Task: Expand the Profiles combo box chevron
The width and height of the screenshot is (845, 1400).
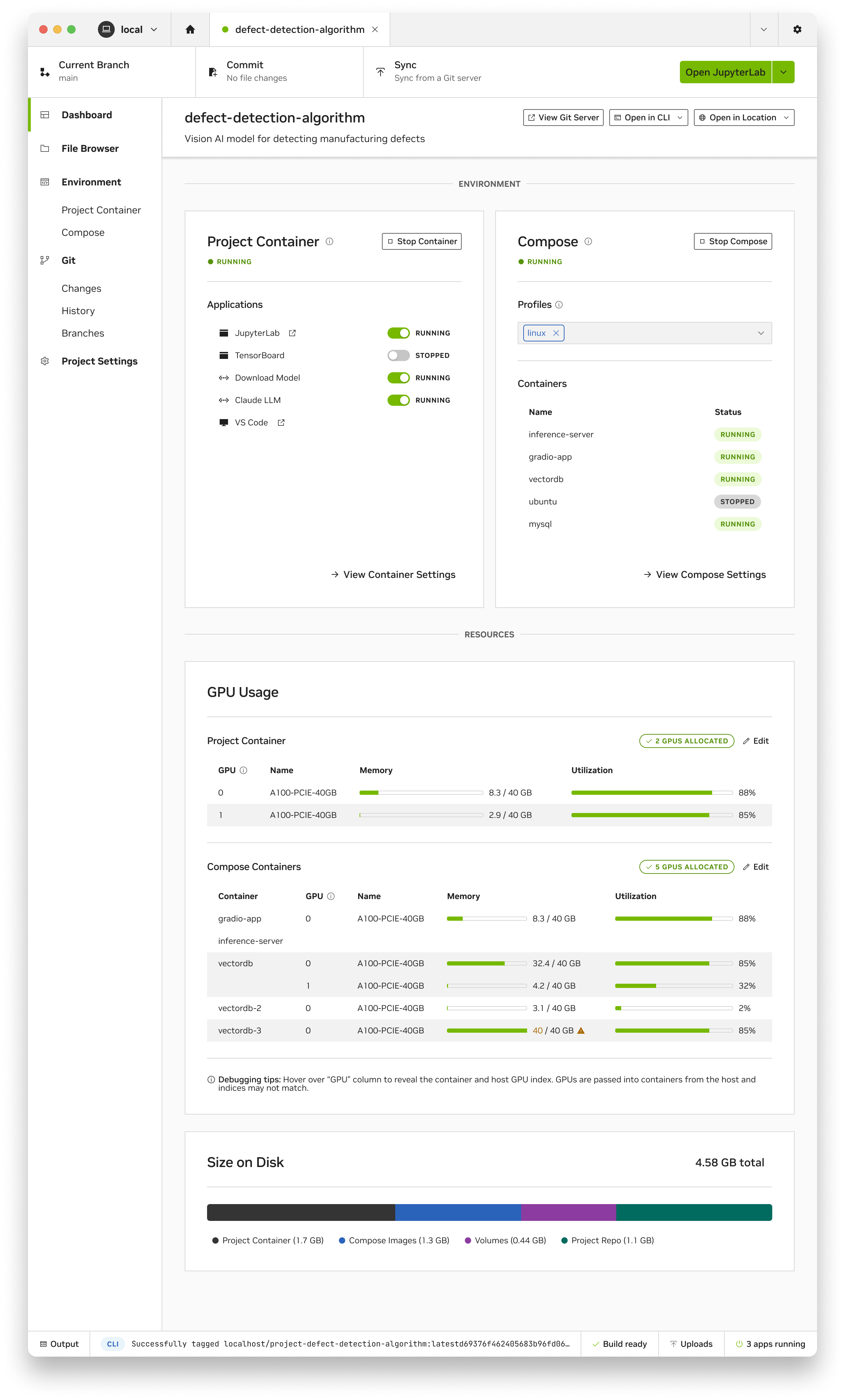Action: [761, 333]
